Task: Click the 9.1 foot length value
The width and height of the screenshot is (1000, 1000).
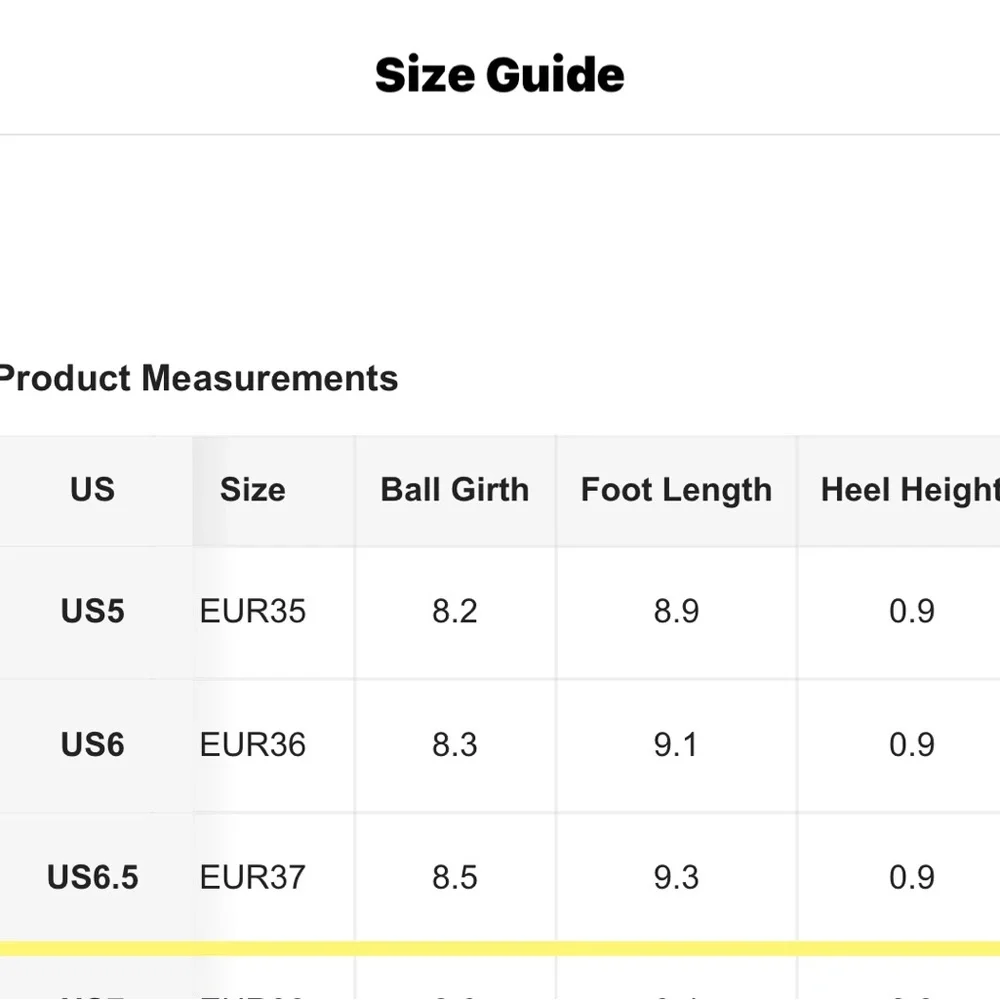Action: 676,745
